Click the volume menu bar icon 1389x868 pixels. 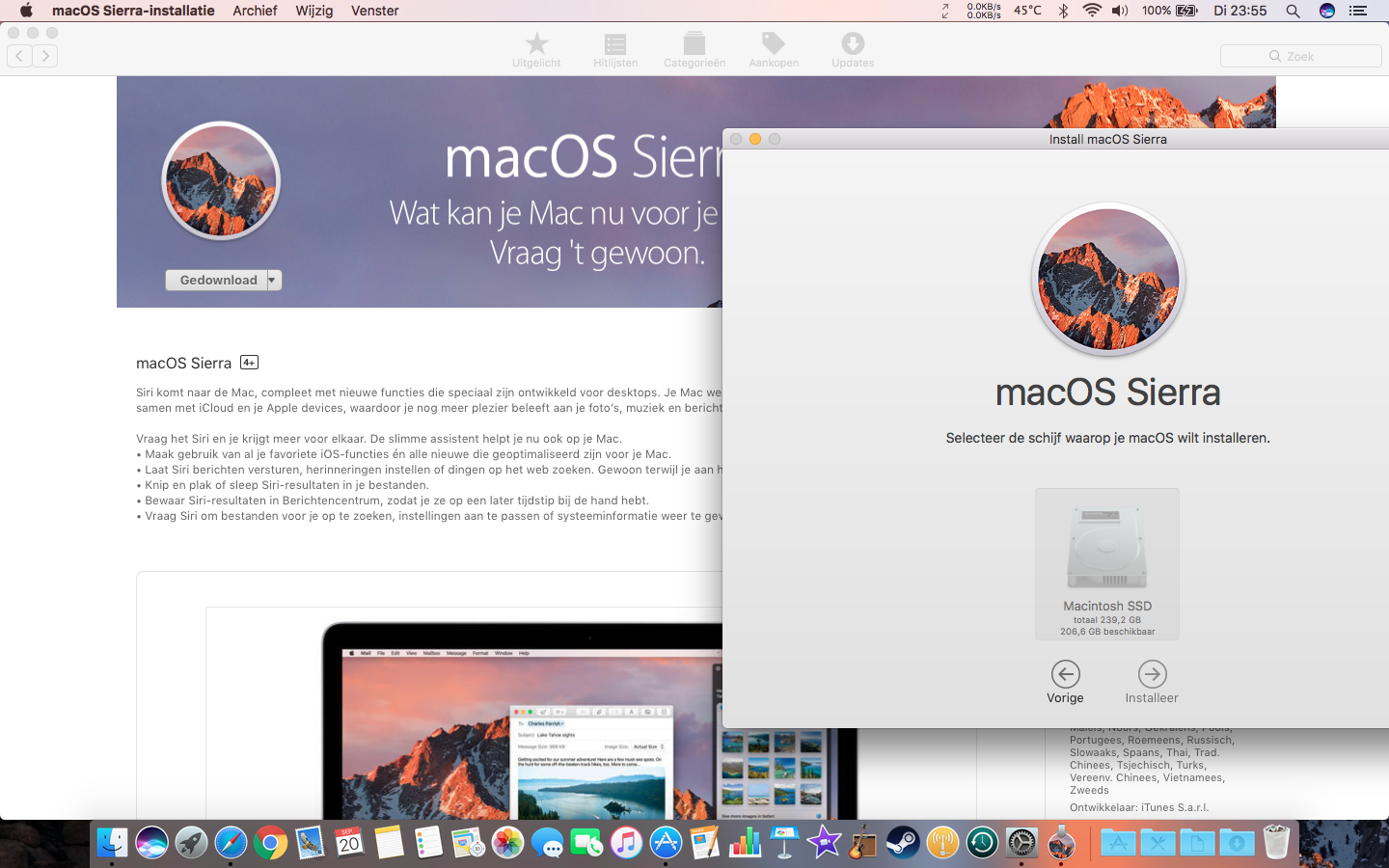[1120, 11]
